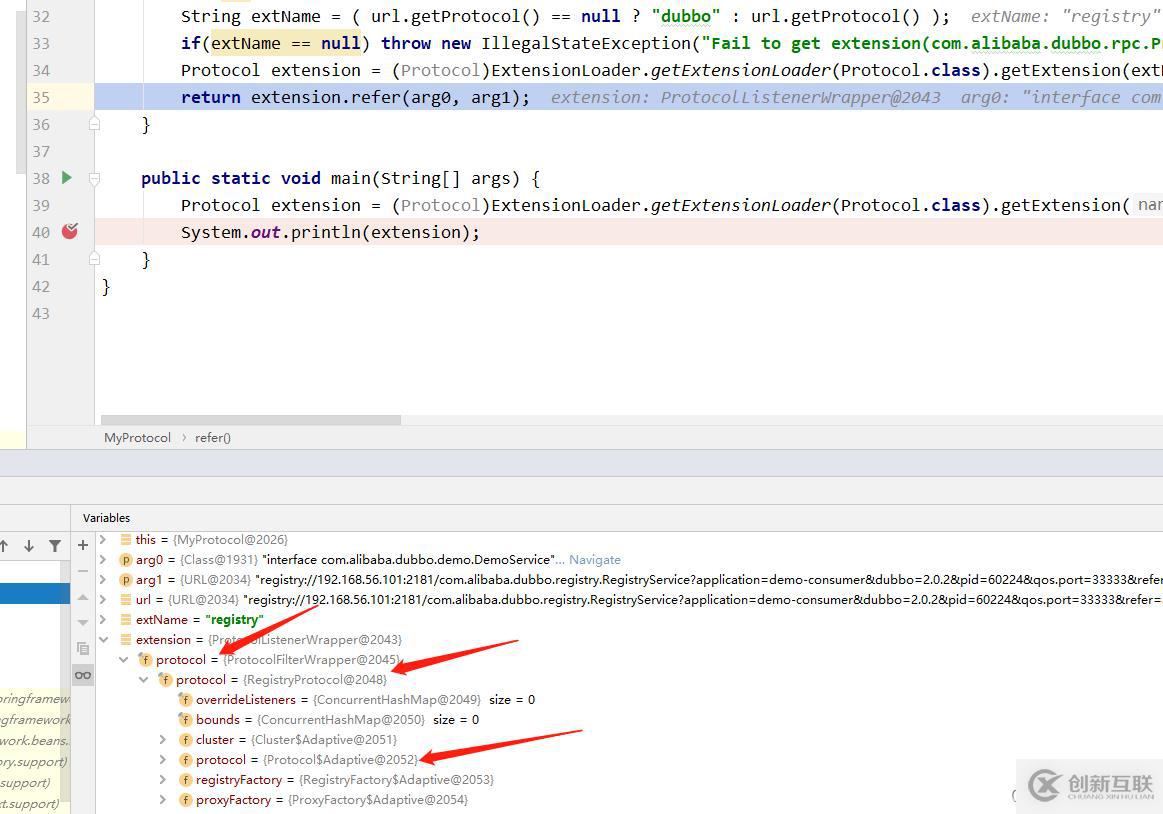Click the up arrow previous frame icon
The image size is (1163, 814).
[x=5, y=546]
